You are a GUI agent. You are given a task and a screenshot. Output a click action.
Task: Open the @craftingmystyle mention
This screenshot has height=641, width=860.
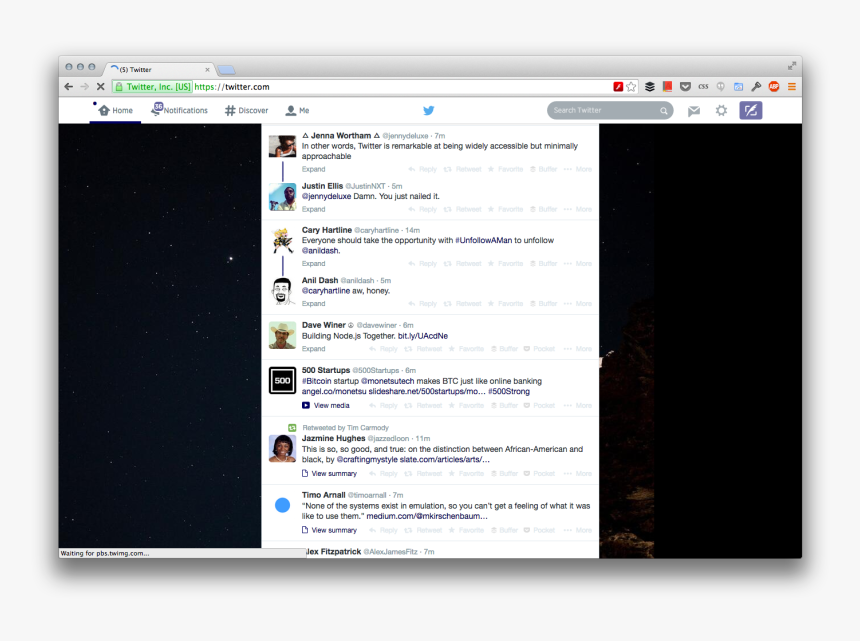point(367,460)
